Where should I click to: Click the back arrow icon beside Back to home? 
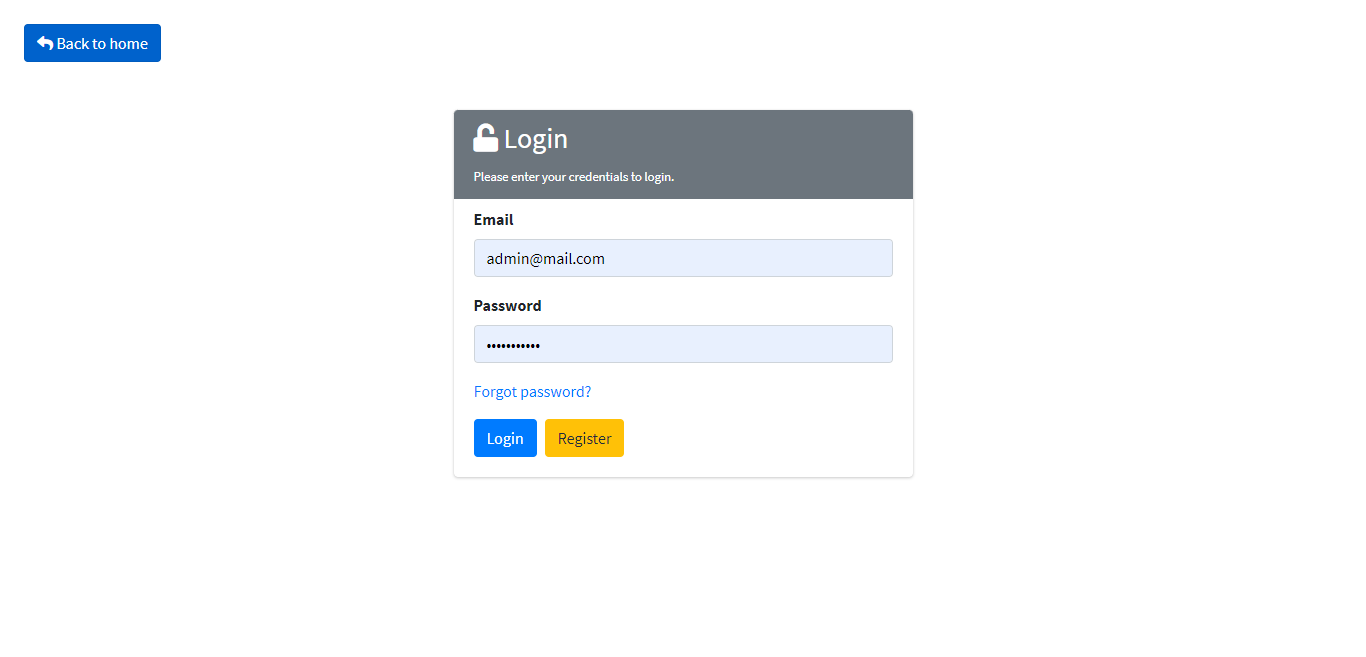click(45, 43)
